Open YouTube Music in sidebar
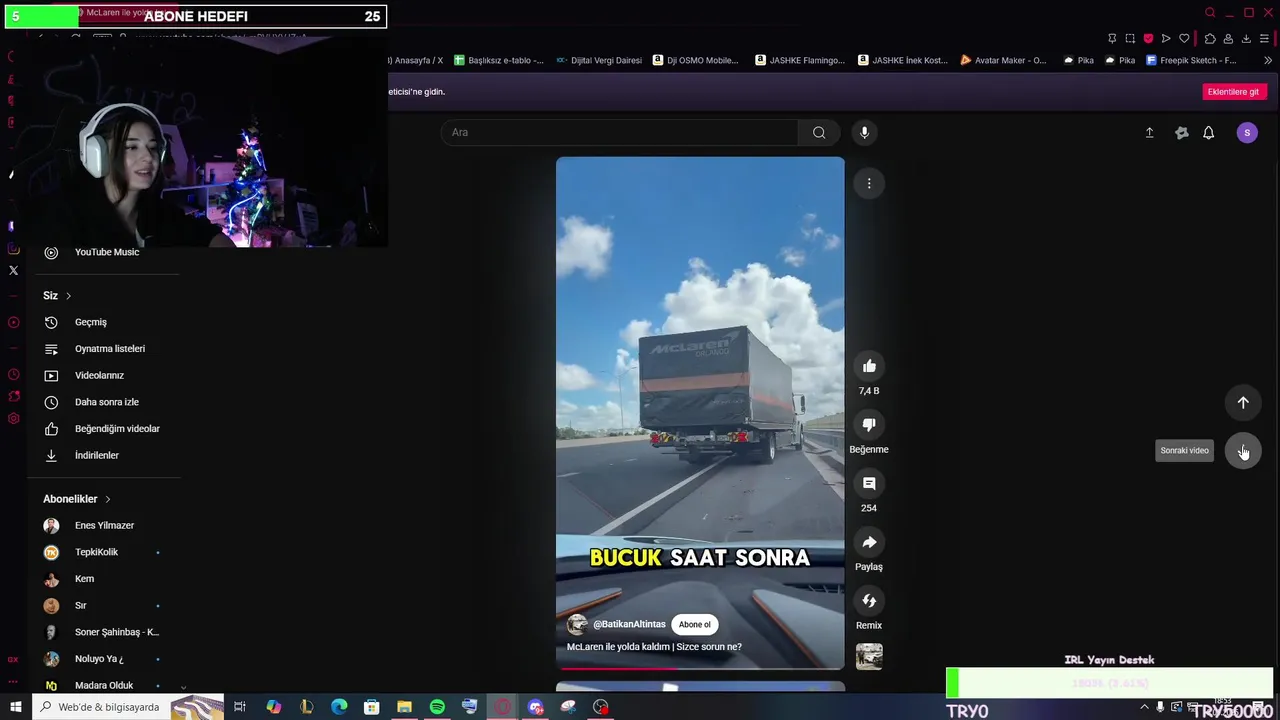The image size is (1280, 720). point(106,252)
